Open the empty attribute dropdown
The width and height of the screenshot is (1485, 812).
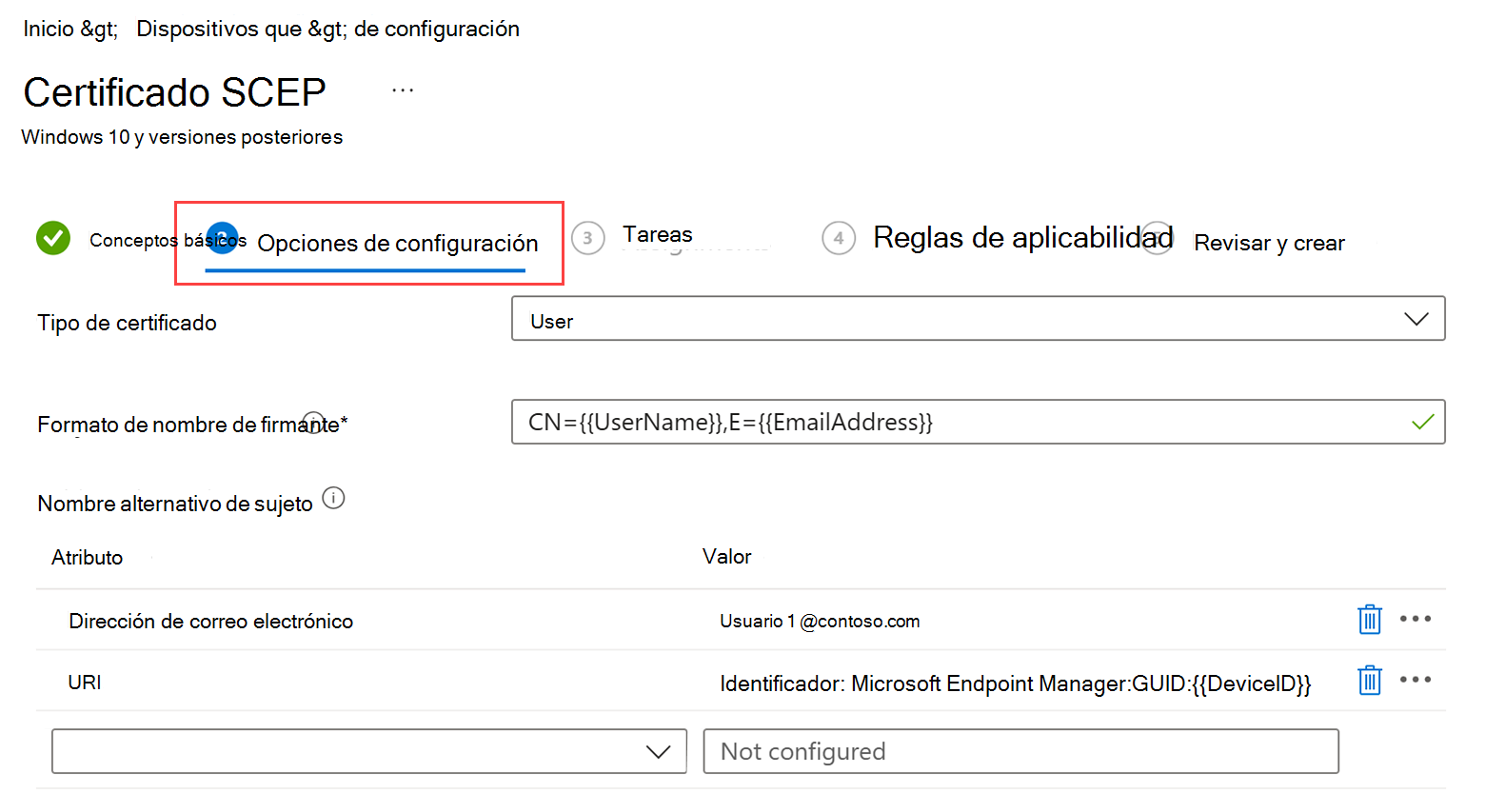tap(369, 751)
